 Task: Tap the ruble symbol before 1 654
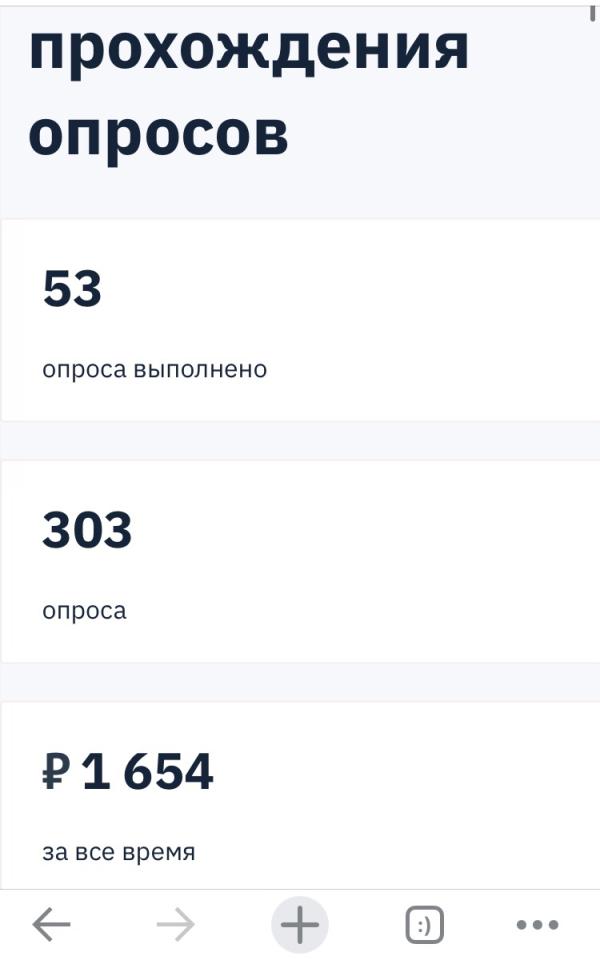coord(56,772)
